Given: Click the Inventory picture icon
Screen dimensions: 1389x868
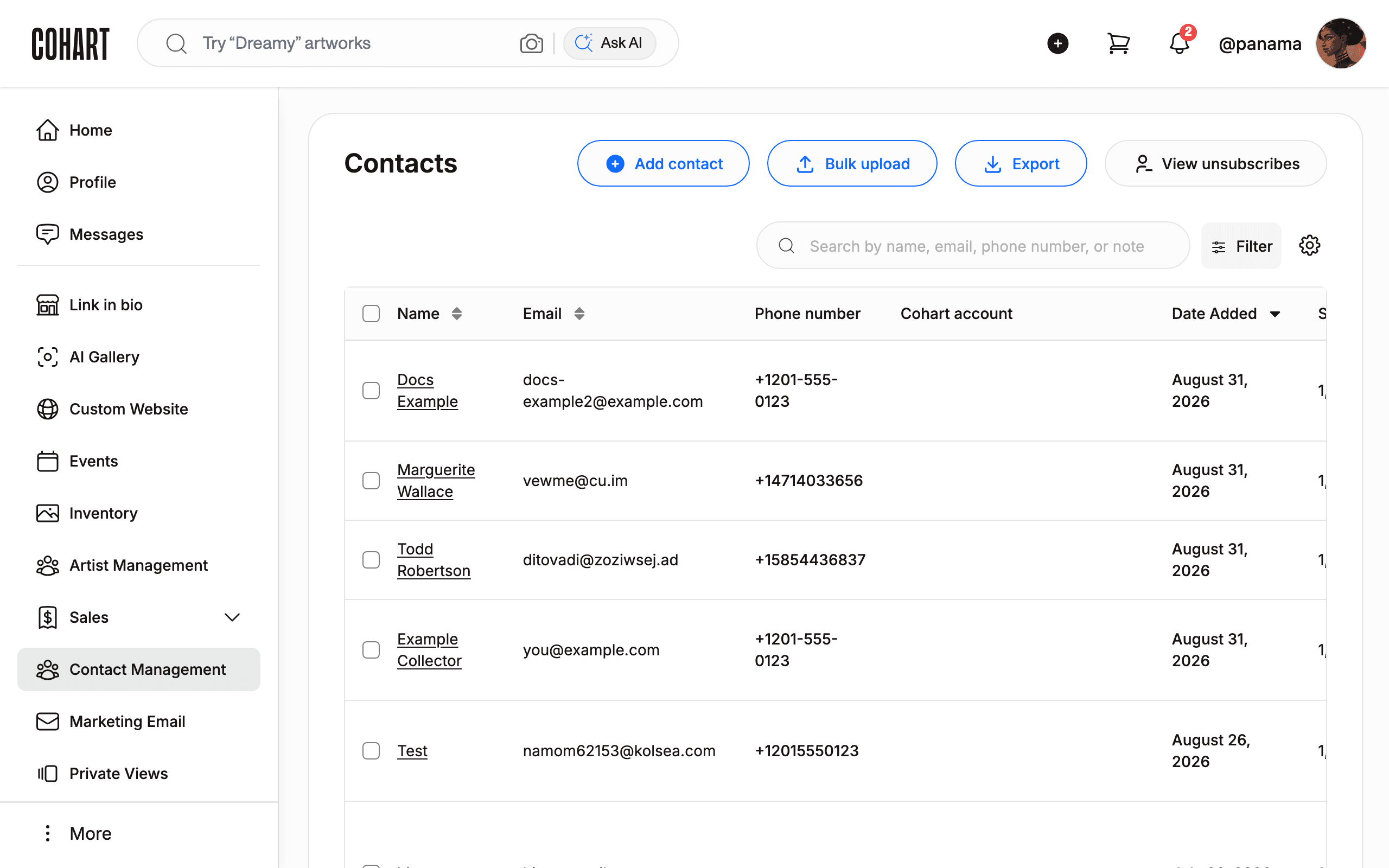Looking at the screenshot, I should 48,513.
